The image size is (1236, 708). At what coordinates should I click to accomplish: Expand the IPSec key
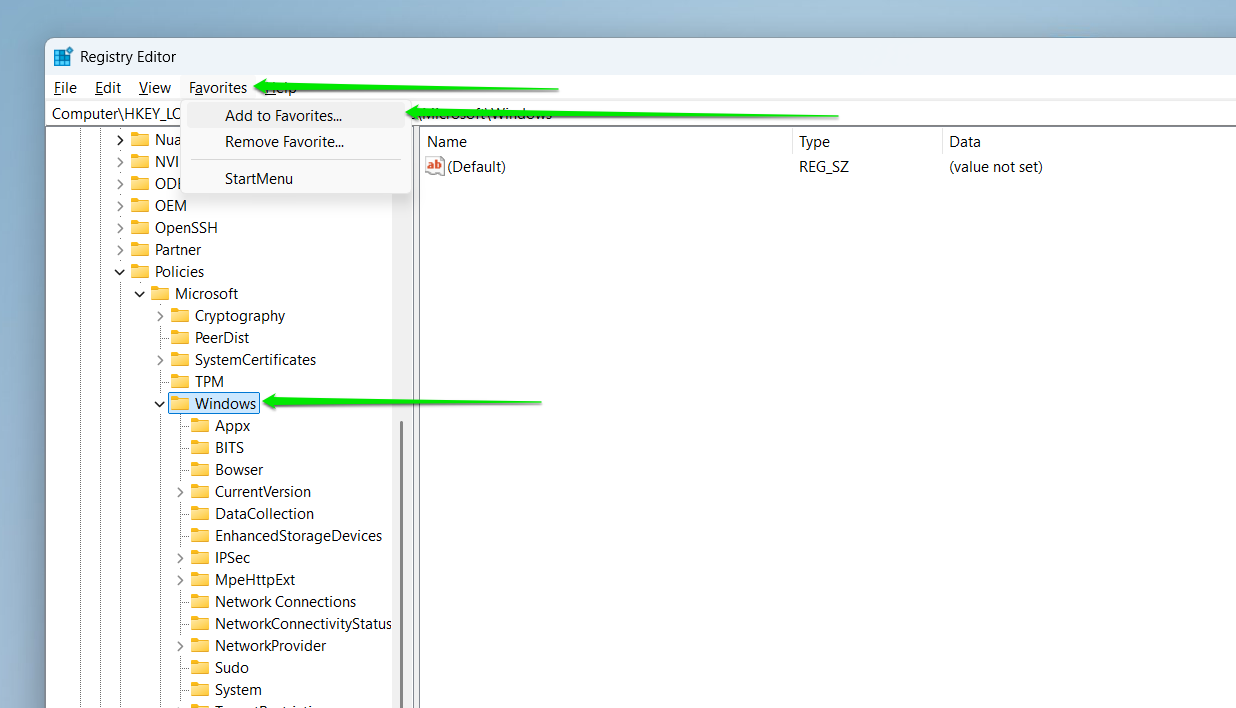(180, 558)
